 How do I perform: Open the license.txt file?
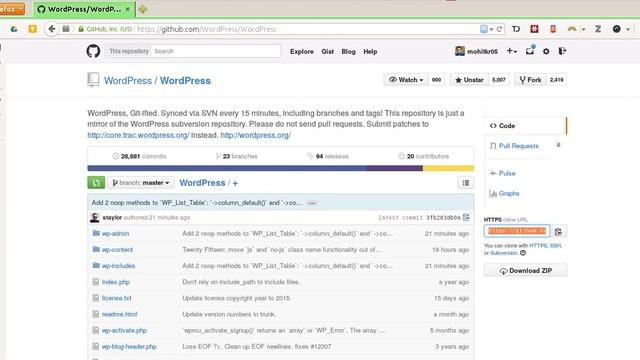(x=117, y=298)
